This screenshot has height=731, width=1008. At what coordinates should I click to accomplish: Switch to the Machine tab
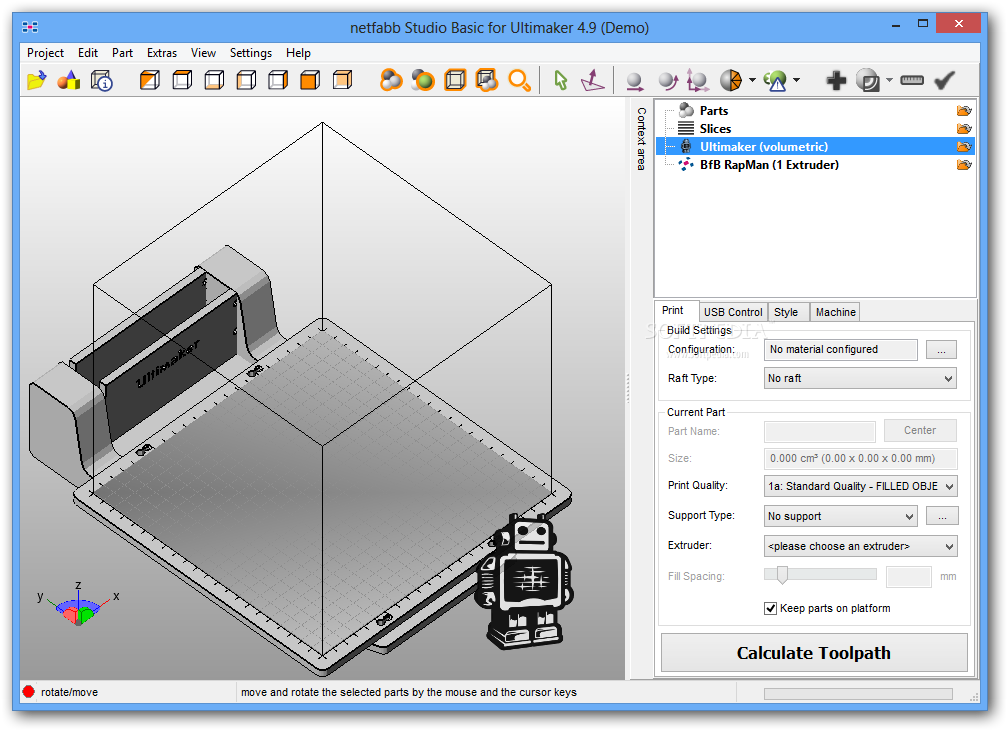click(835, 312)
